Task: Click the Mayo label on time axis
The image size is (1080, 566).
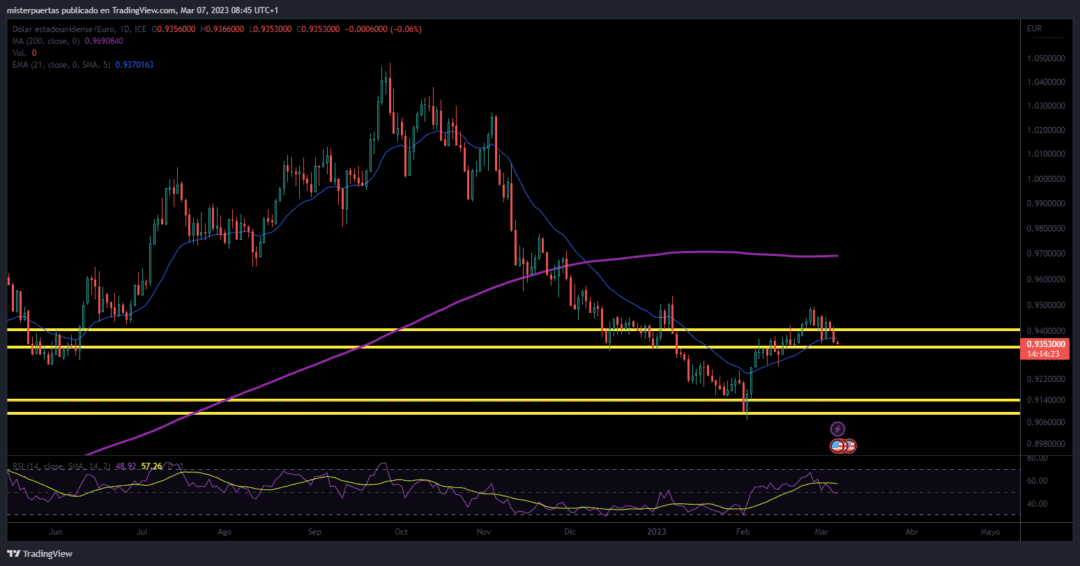Action: (x=990, y=532)
